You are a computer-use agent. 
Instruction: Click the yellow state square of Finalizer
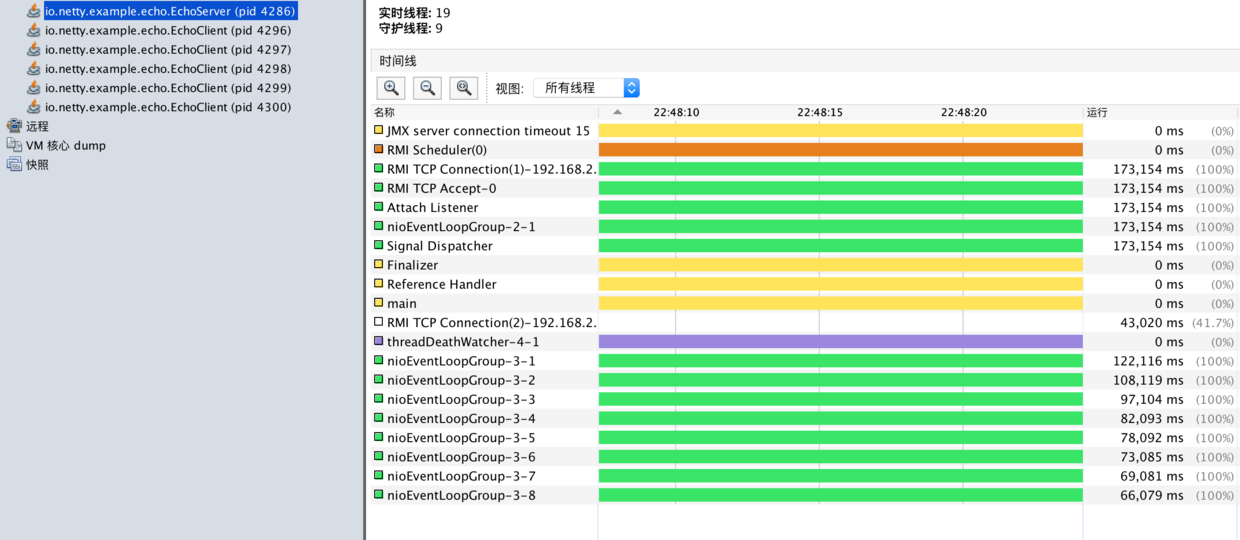[x=378, y=264]
